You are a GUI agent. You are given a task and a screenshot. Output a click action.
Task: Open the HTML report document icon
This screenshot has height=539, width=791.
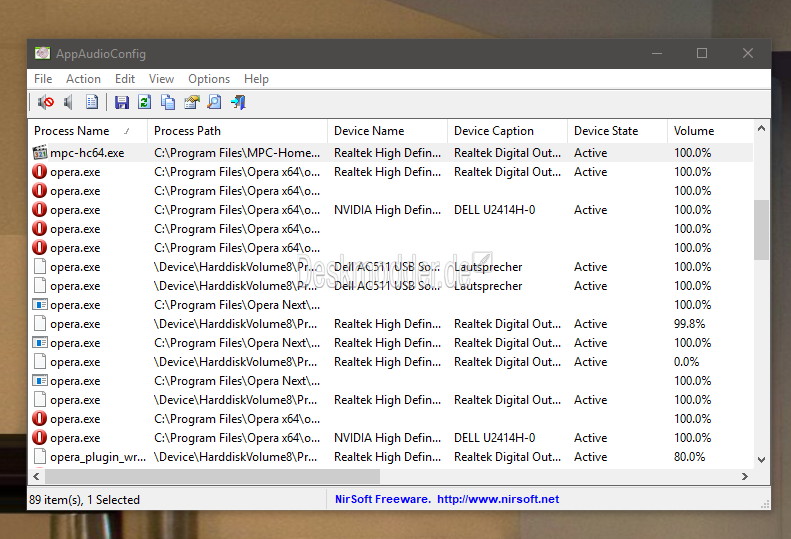pyautogui.click(x=92, y=102)
